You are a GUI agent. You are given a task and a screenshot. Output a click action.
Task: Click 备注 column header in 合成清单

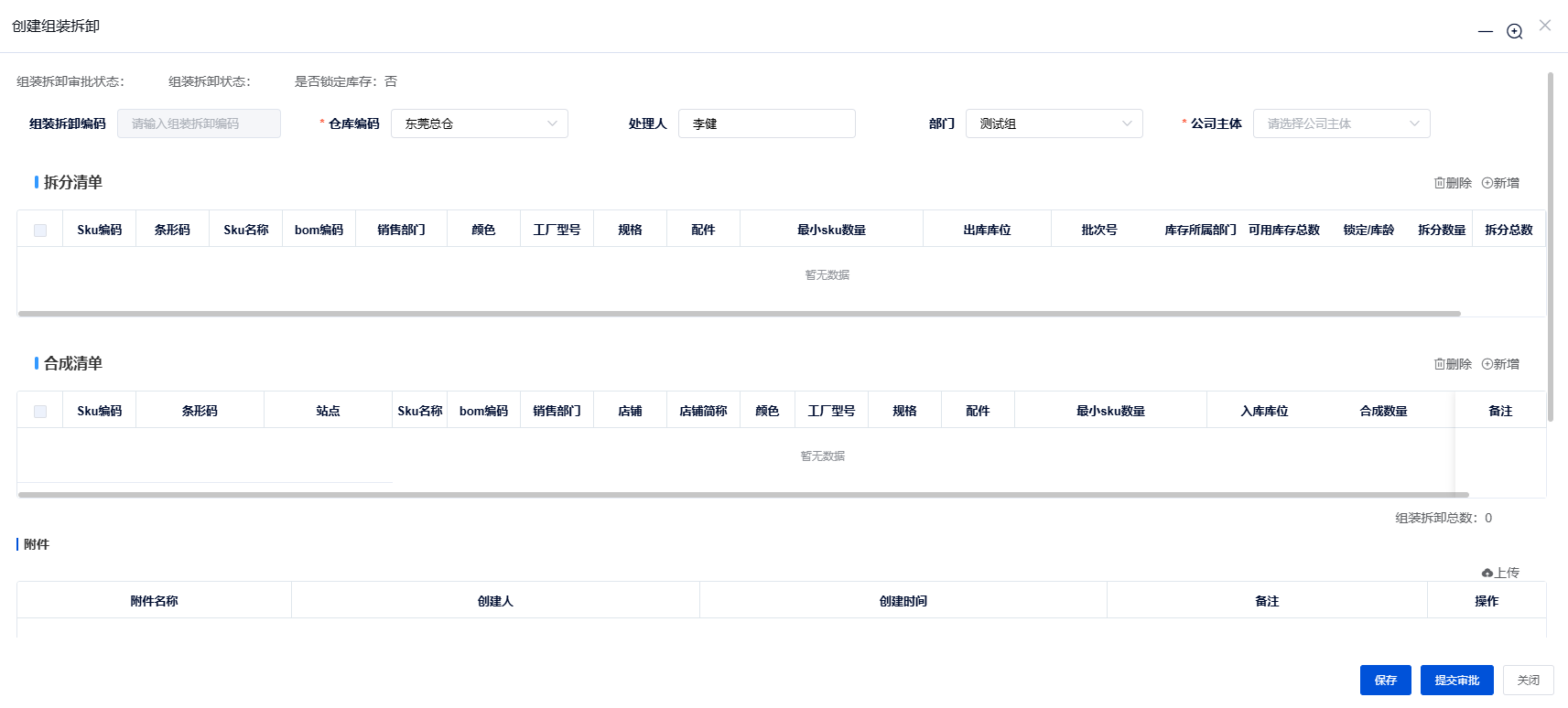pyautogui.click(x=1500, y=411)
